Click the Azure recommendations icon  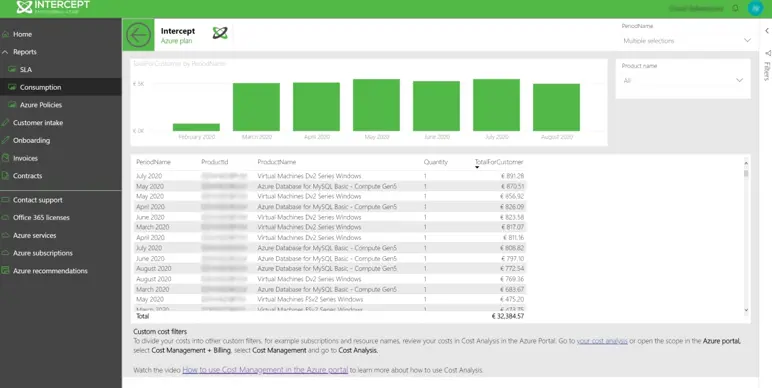[x=5, y=270]
